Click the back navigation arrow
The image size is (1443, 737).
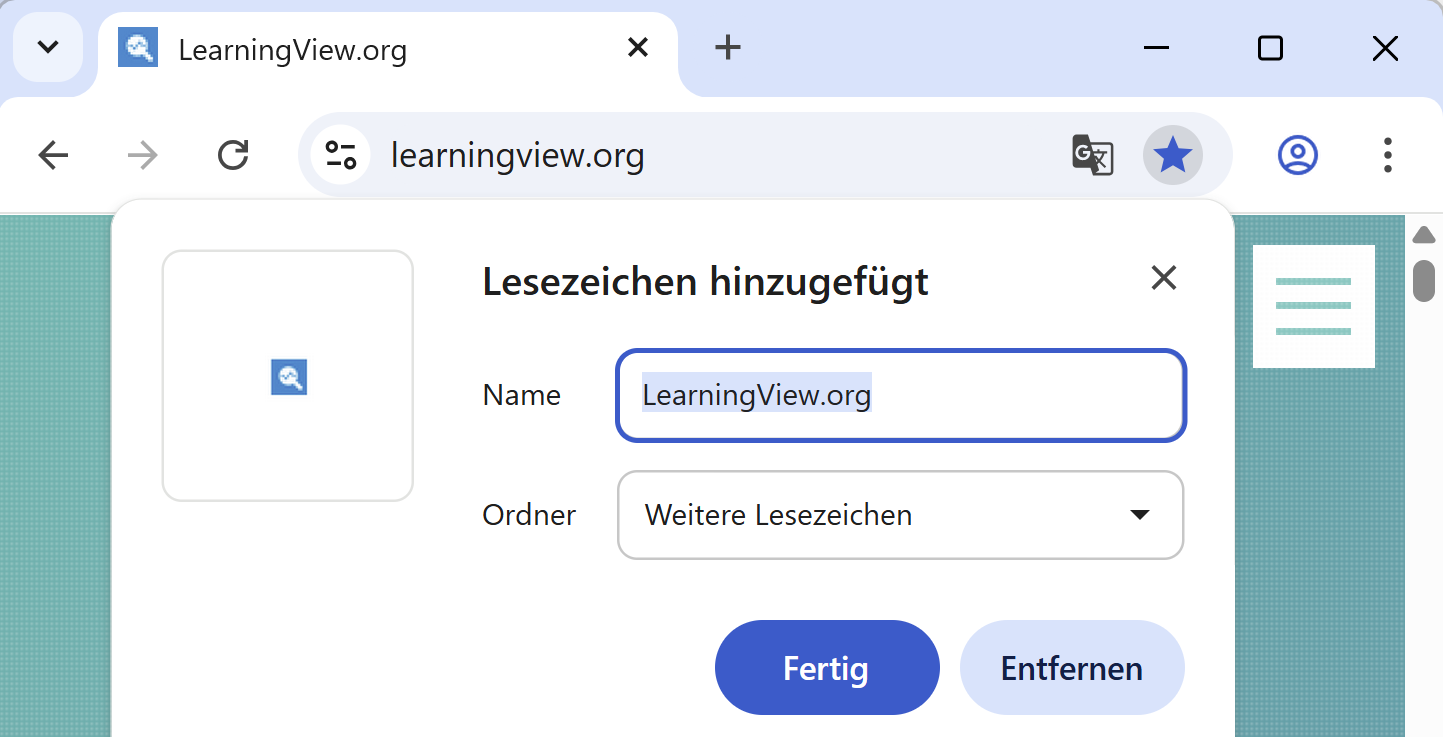[x=53, y=155]
